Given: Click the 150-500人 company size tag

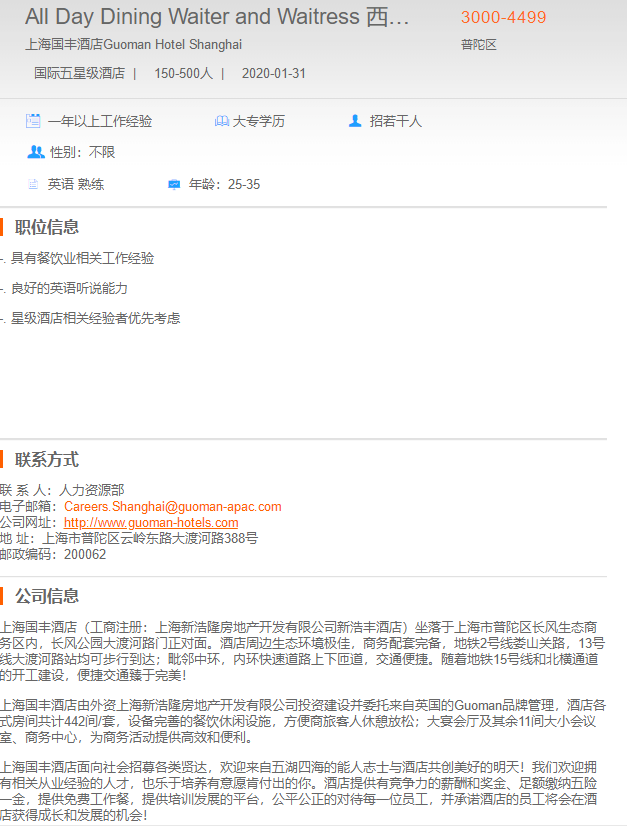Looking at the screenshot, I should 183,73.
